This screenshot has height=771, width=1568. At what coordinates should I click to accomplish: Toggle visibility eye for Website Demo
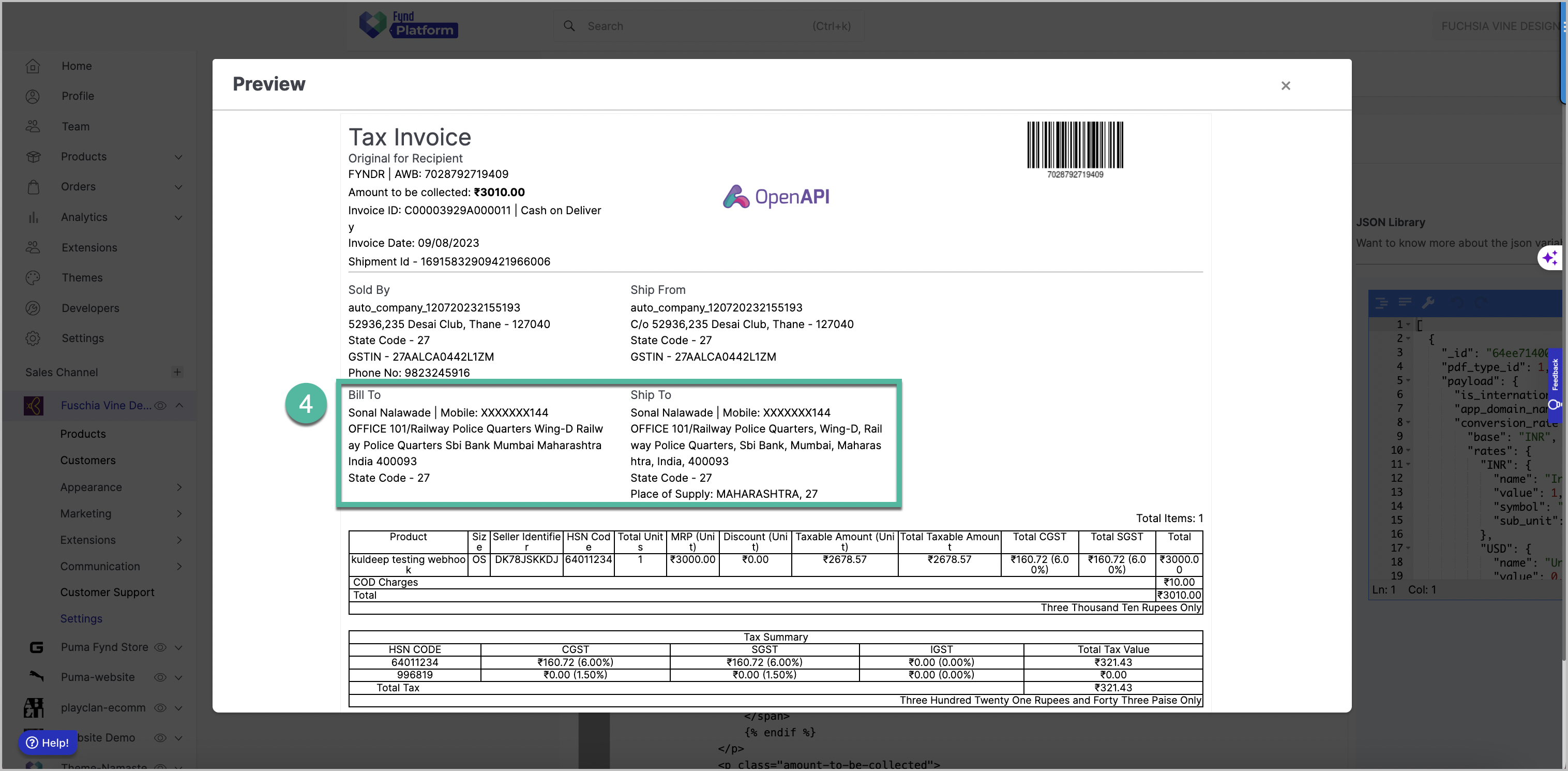[160, 737]
